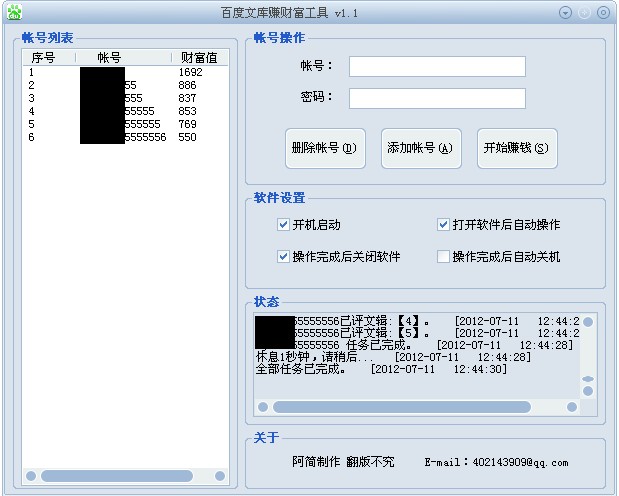Select account row 6 with value 550
619x496 pixels.
(x=125, y=137)
